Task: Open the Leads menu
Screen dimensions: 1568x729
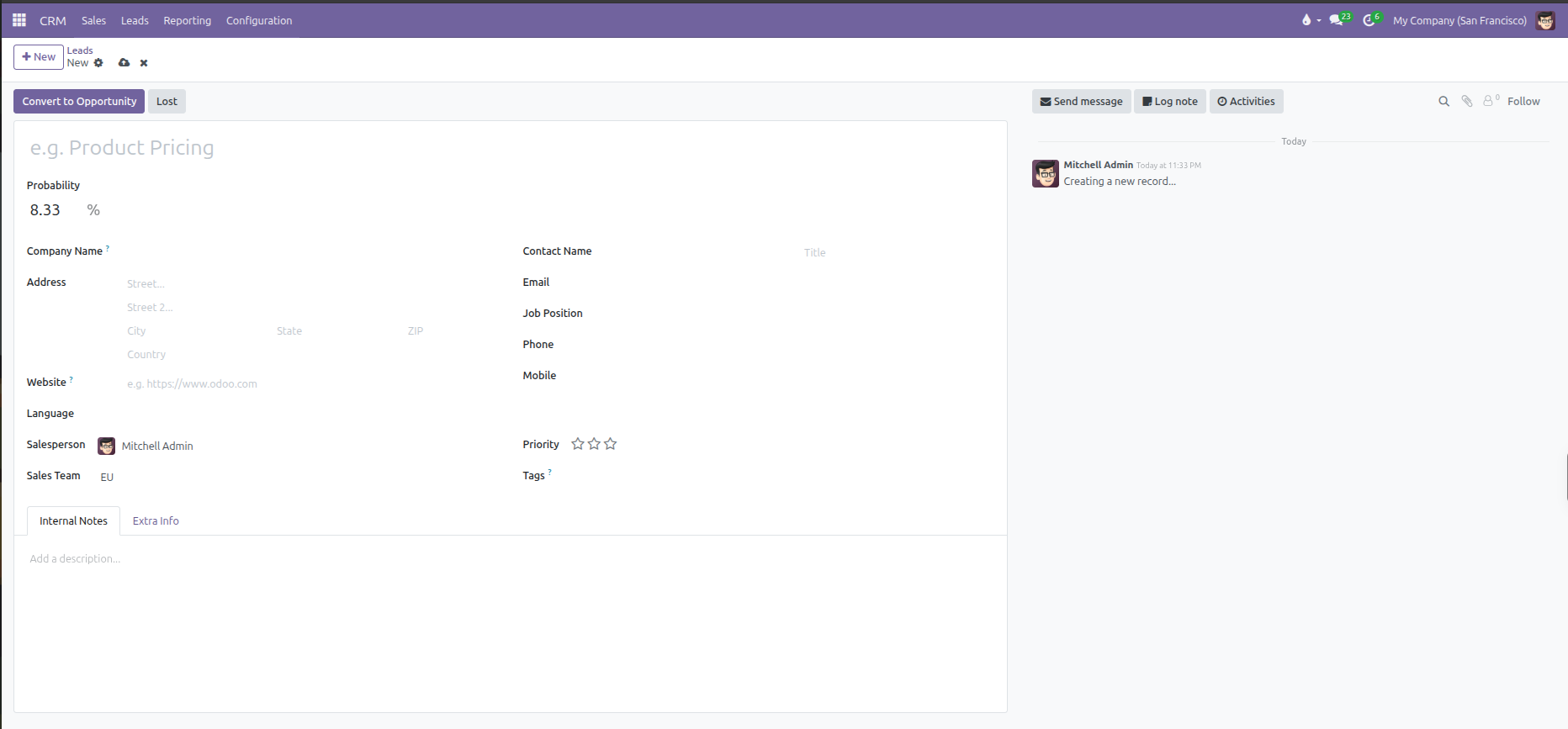Action: click(135, 20)
